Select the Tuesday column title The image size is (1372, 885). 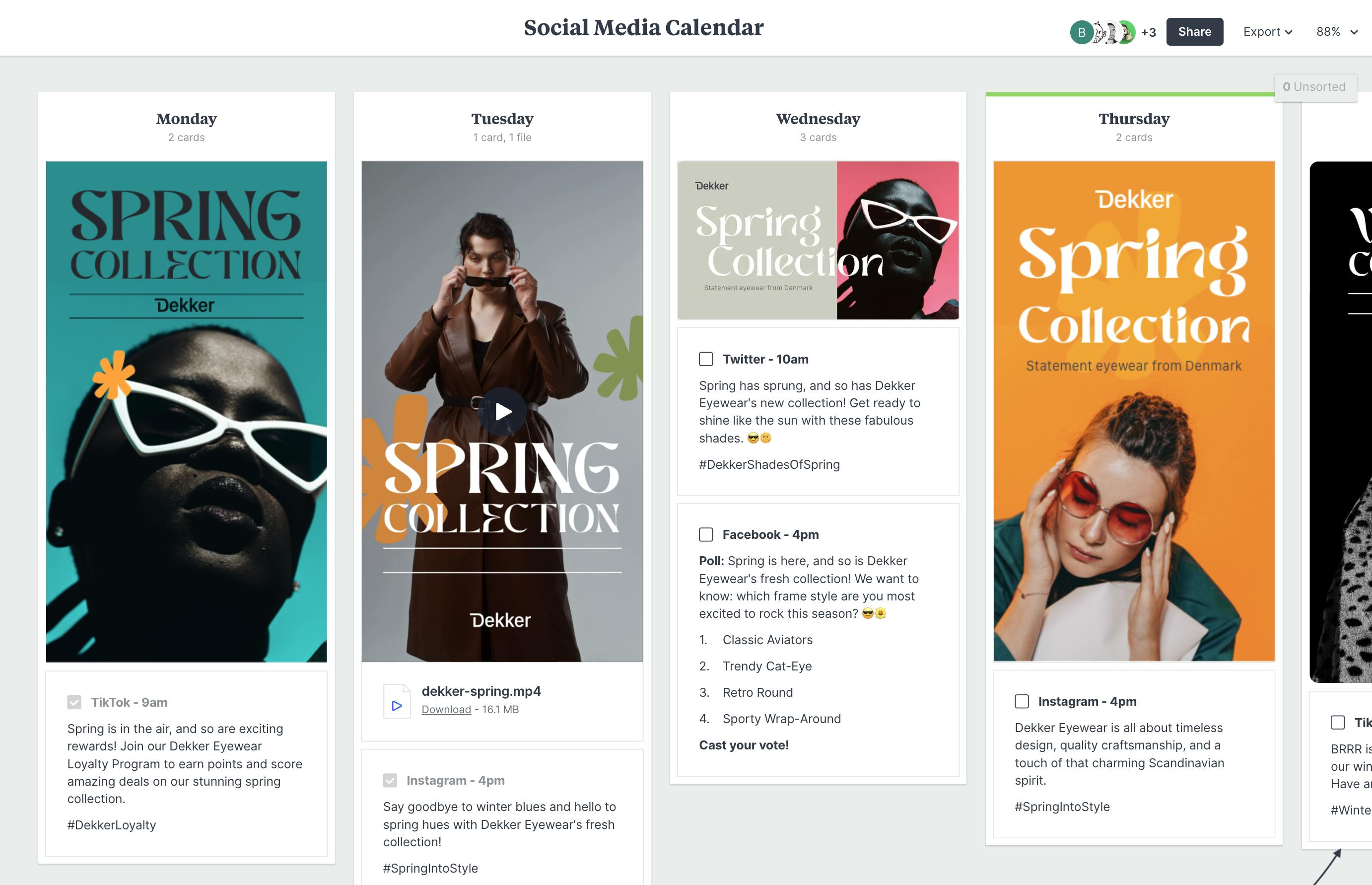pyautogui.click(x=502, y=119)
